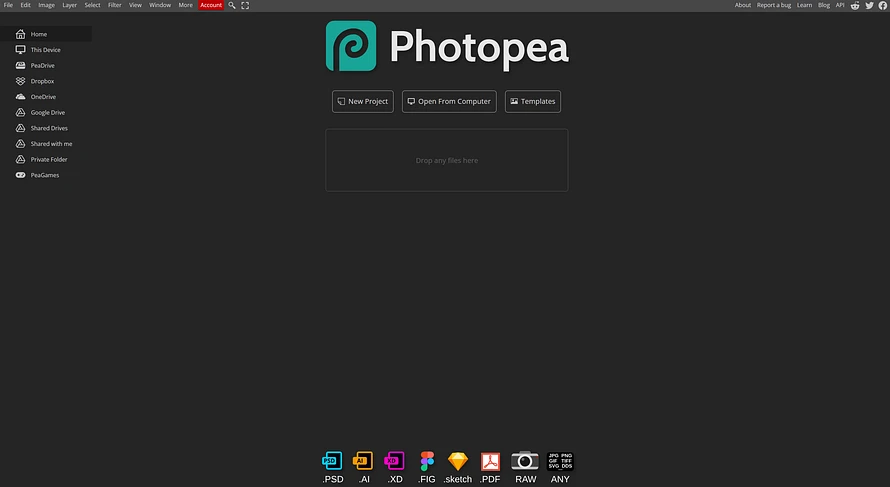Open Google Drive in the sidebar

pos(46,112)
